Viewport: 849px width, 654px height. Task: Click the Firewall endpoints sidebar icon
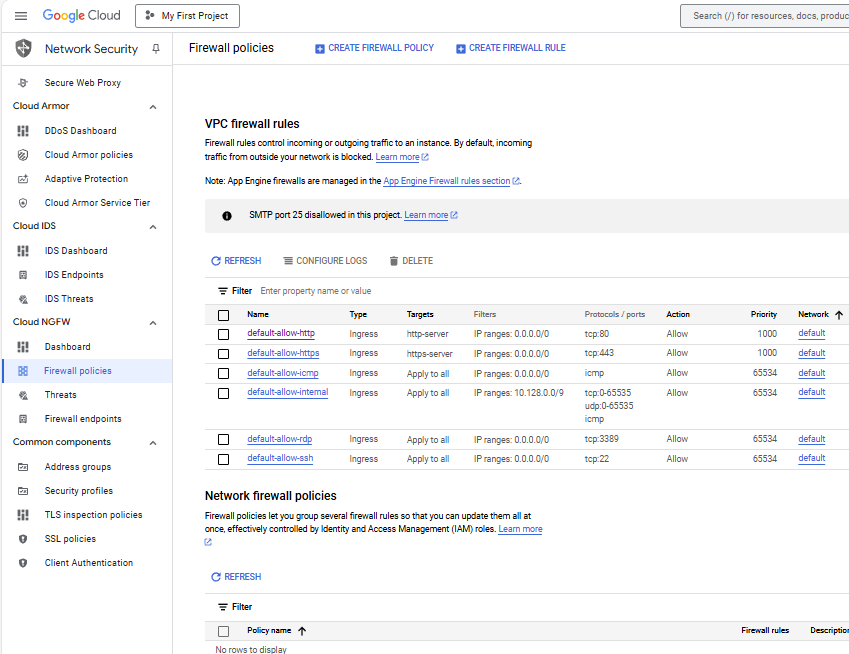(x=23, y=419)
